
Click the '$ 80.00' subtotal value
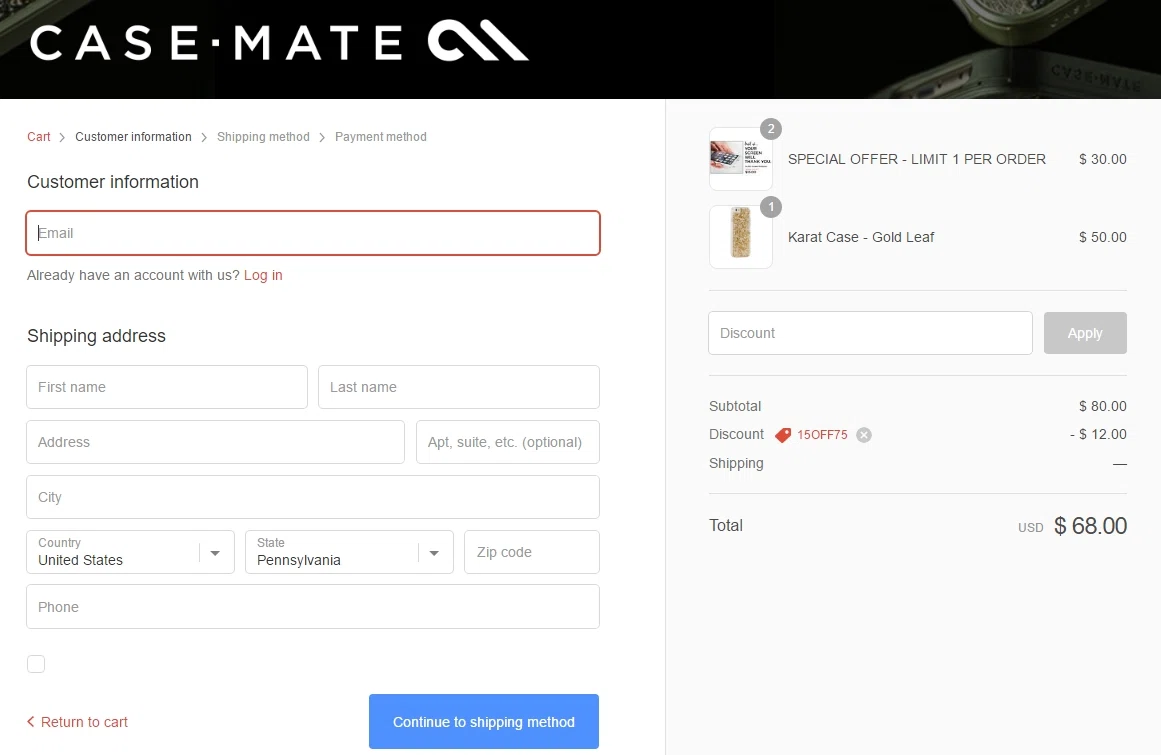[x=1103, y=406]
